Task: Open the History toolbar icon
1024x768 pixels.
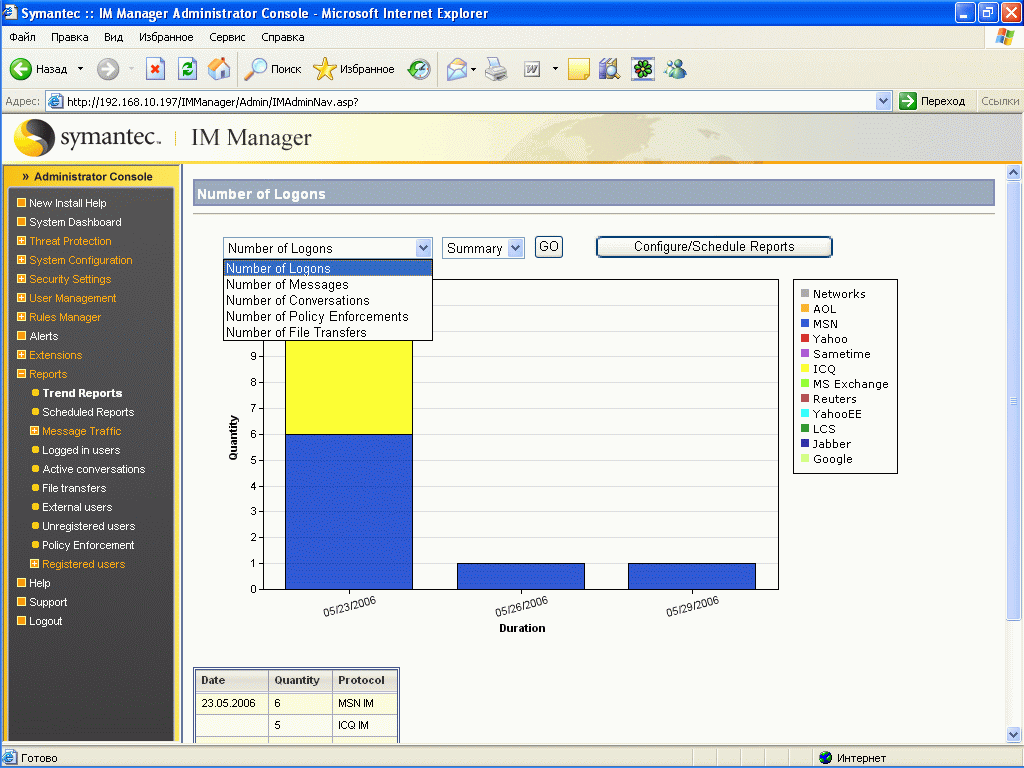Action: point(419,69)
